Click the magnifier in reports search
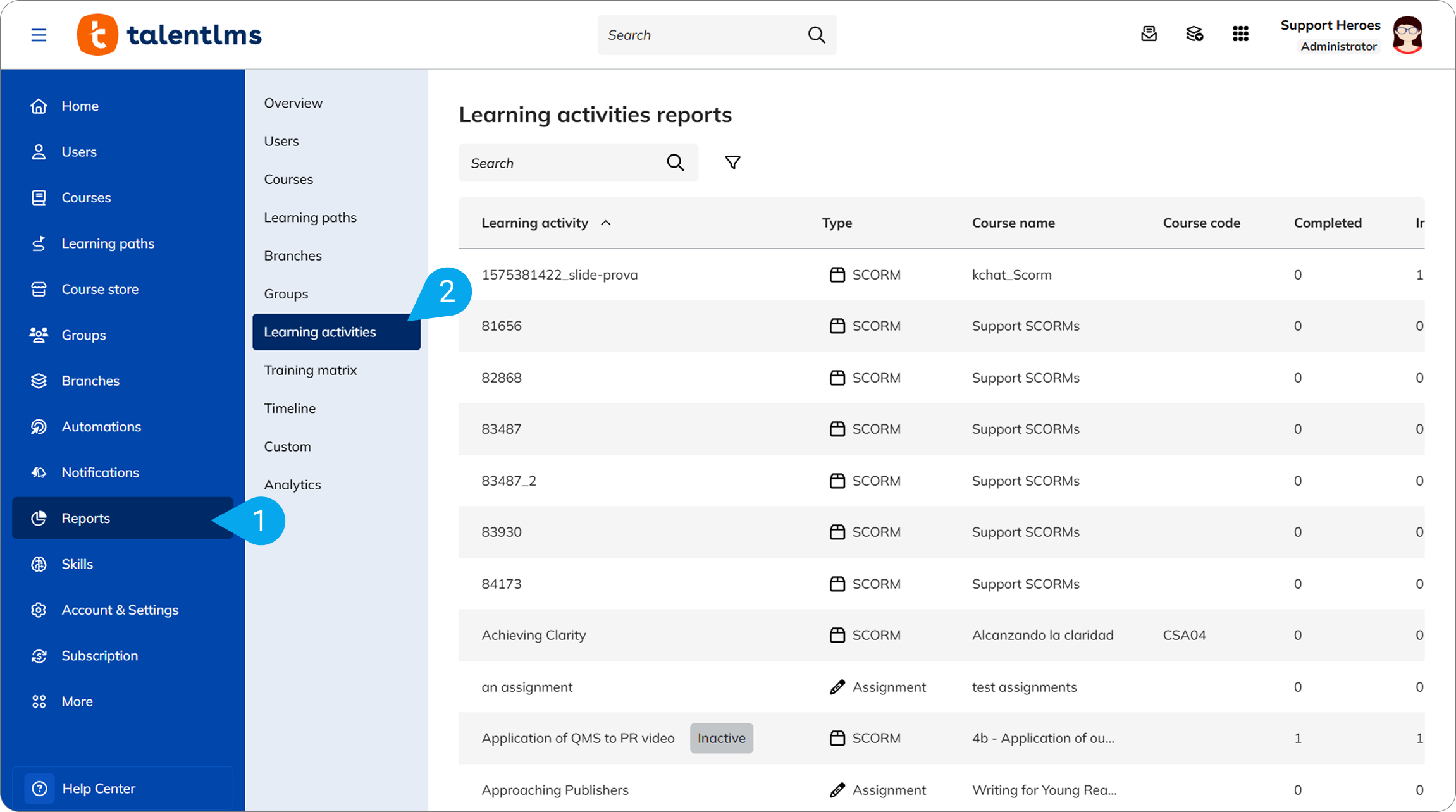This screenshot has height=812, width=1456. click(676, 163)
